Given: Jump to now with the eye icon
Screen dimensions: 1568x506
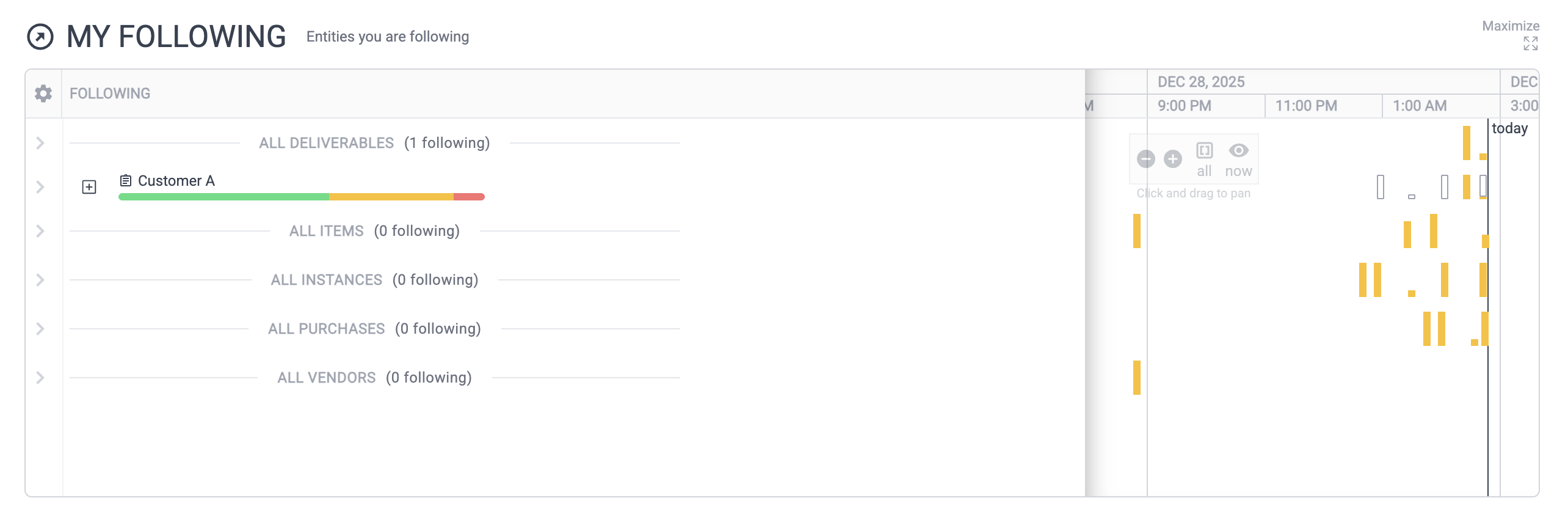Looking at the screenshot, I should point(1239,151).
